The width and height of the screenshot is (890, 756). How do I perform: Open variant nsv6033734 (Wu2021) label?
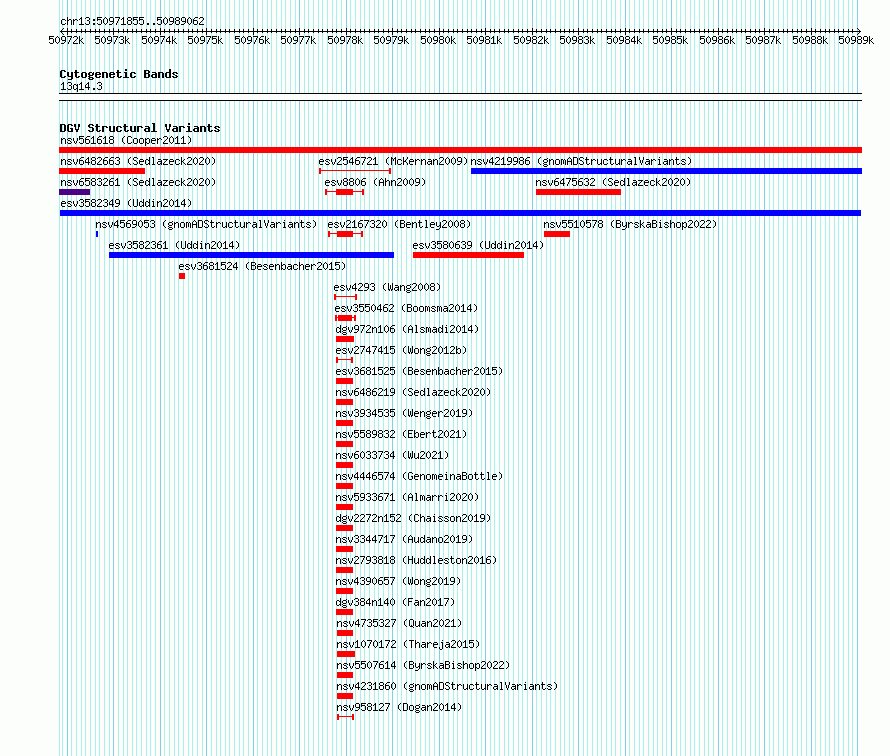(x=392, y=455)
